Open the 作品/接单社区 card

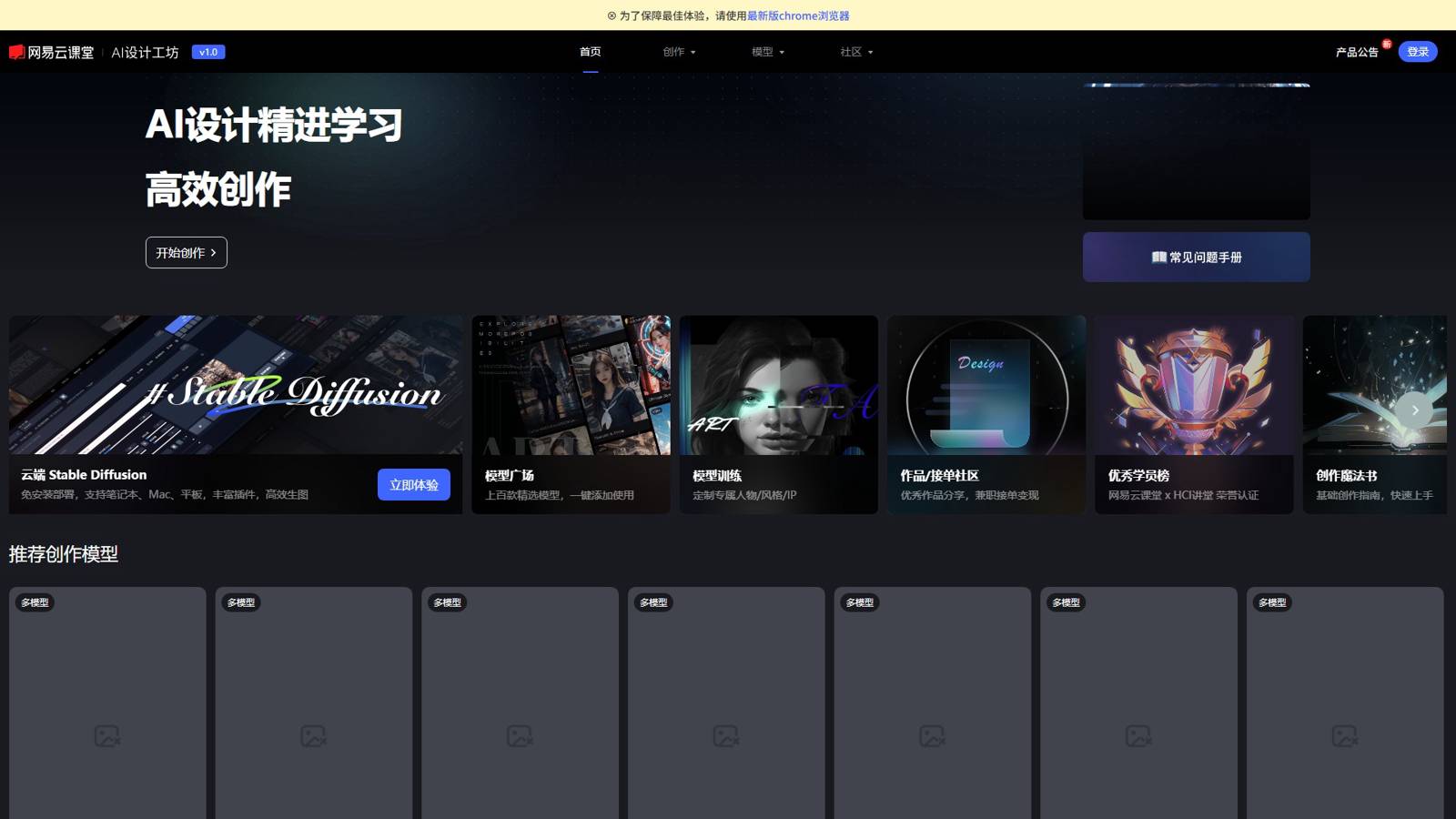(986, 415)
